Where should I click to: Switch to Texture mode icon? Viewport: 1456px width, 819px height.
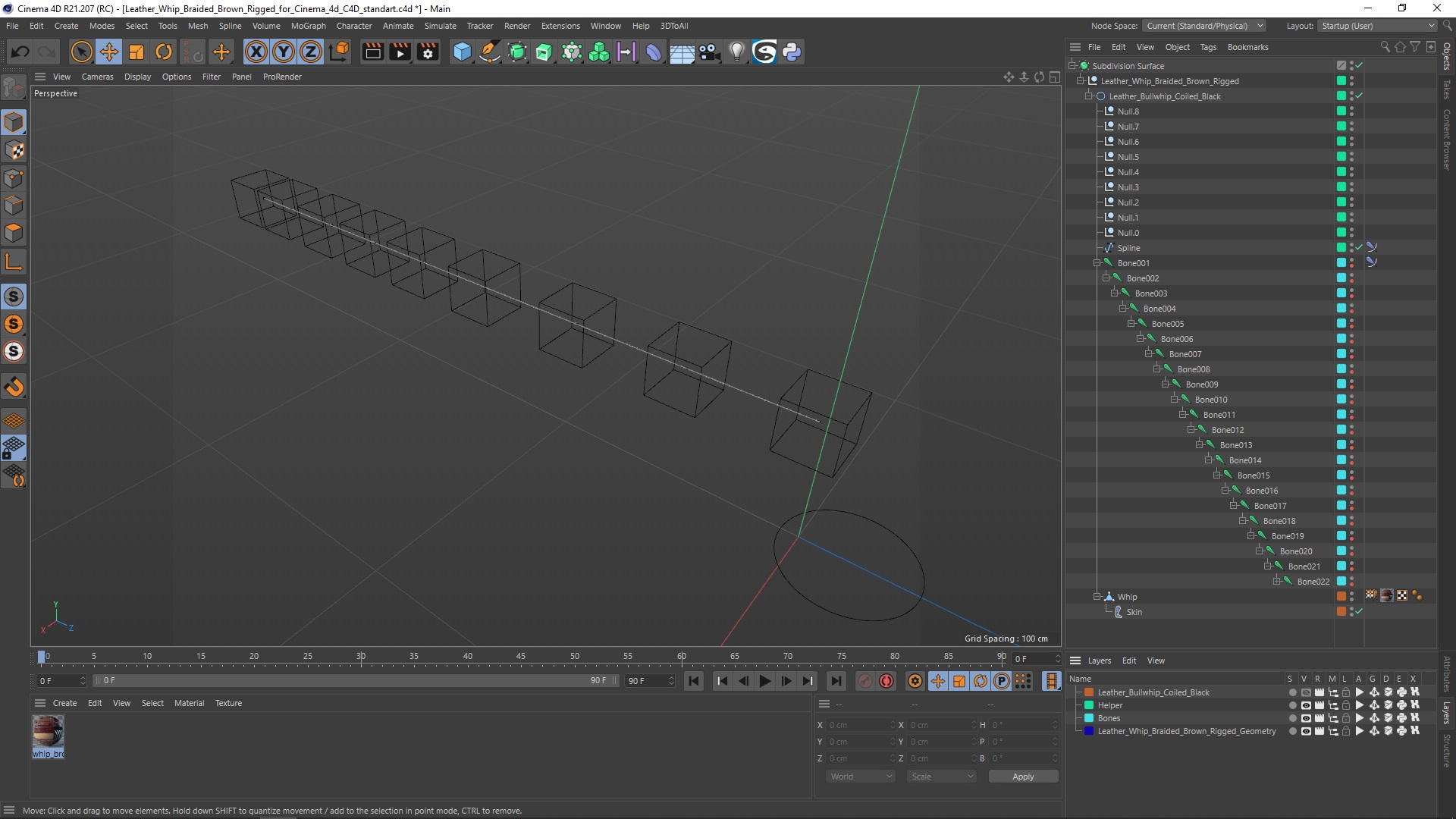[x=14, y=150]
